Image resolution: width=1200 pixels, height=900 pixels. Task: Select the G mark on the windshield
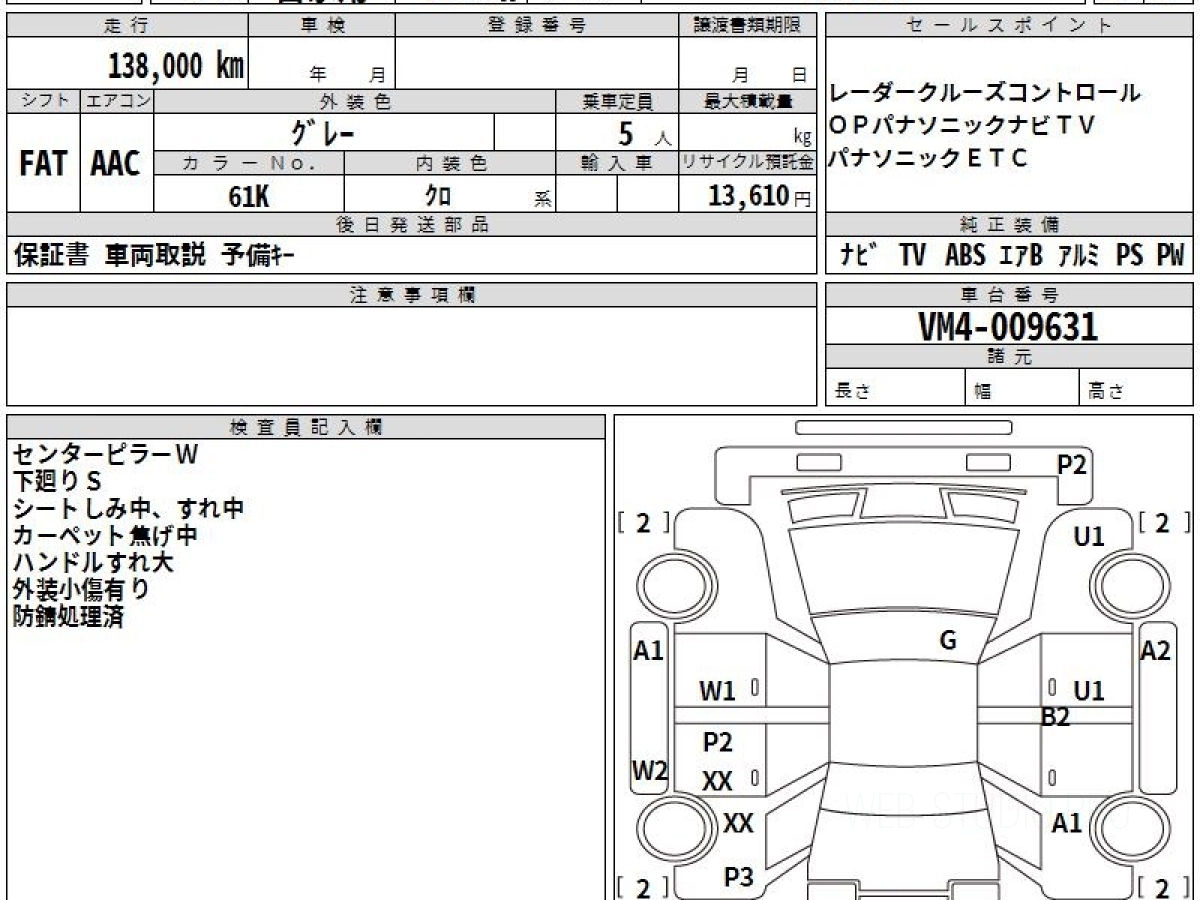click(x=948, y=641)
